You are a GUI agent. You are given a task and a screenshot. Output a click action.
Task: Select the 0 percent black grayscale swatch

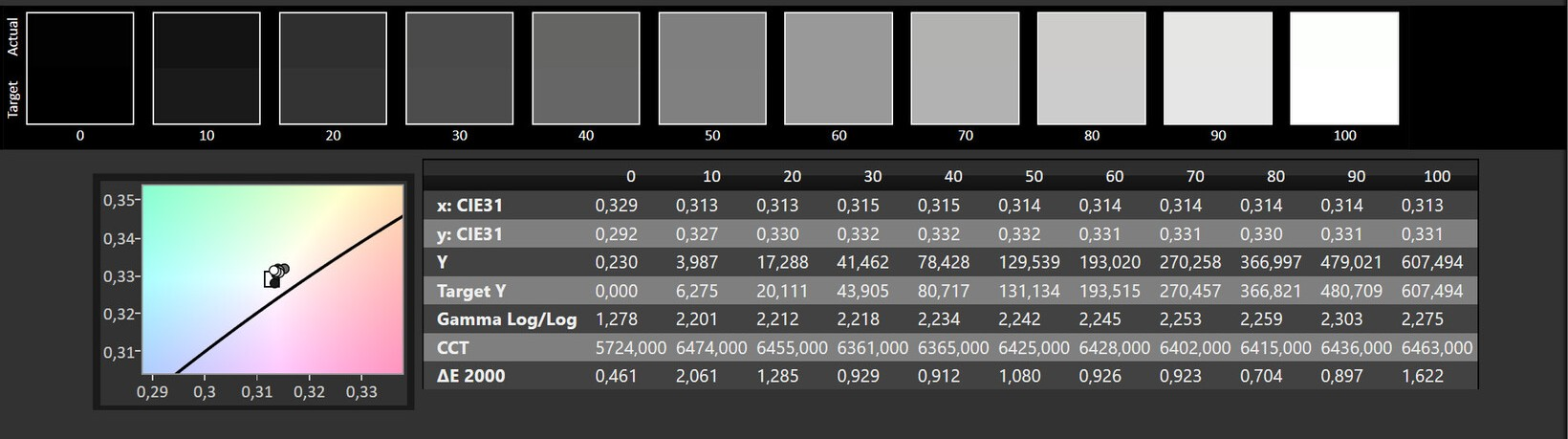pos(79,68)
